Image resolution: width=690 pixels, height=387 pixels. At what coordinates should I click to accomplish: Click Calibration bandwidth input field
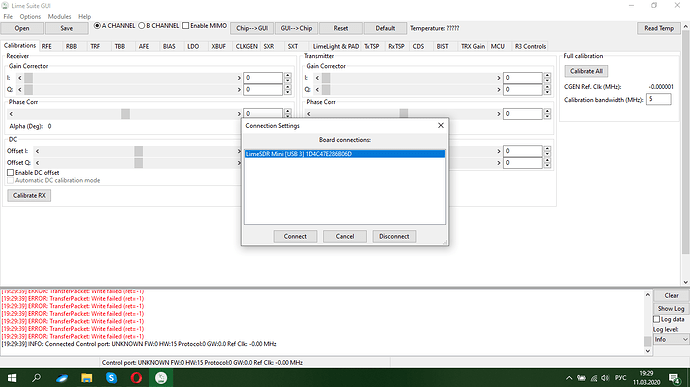659,100
